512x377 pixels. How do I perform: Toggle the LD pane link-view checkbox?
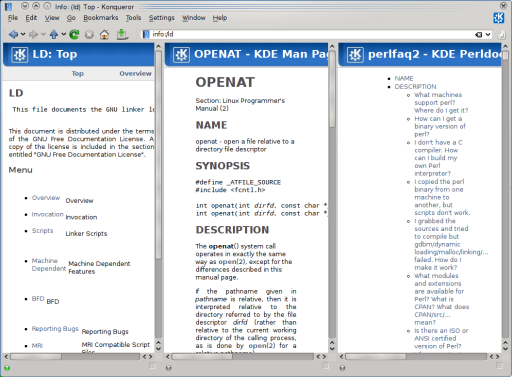point(152,366)
